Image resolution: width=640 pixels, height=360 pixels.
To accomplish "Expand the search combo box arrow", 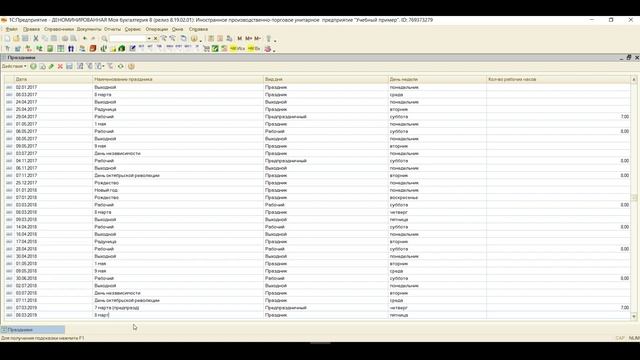I will tap(149, 38).
